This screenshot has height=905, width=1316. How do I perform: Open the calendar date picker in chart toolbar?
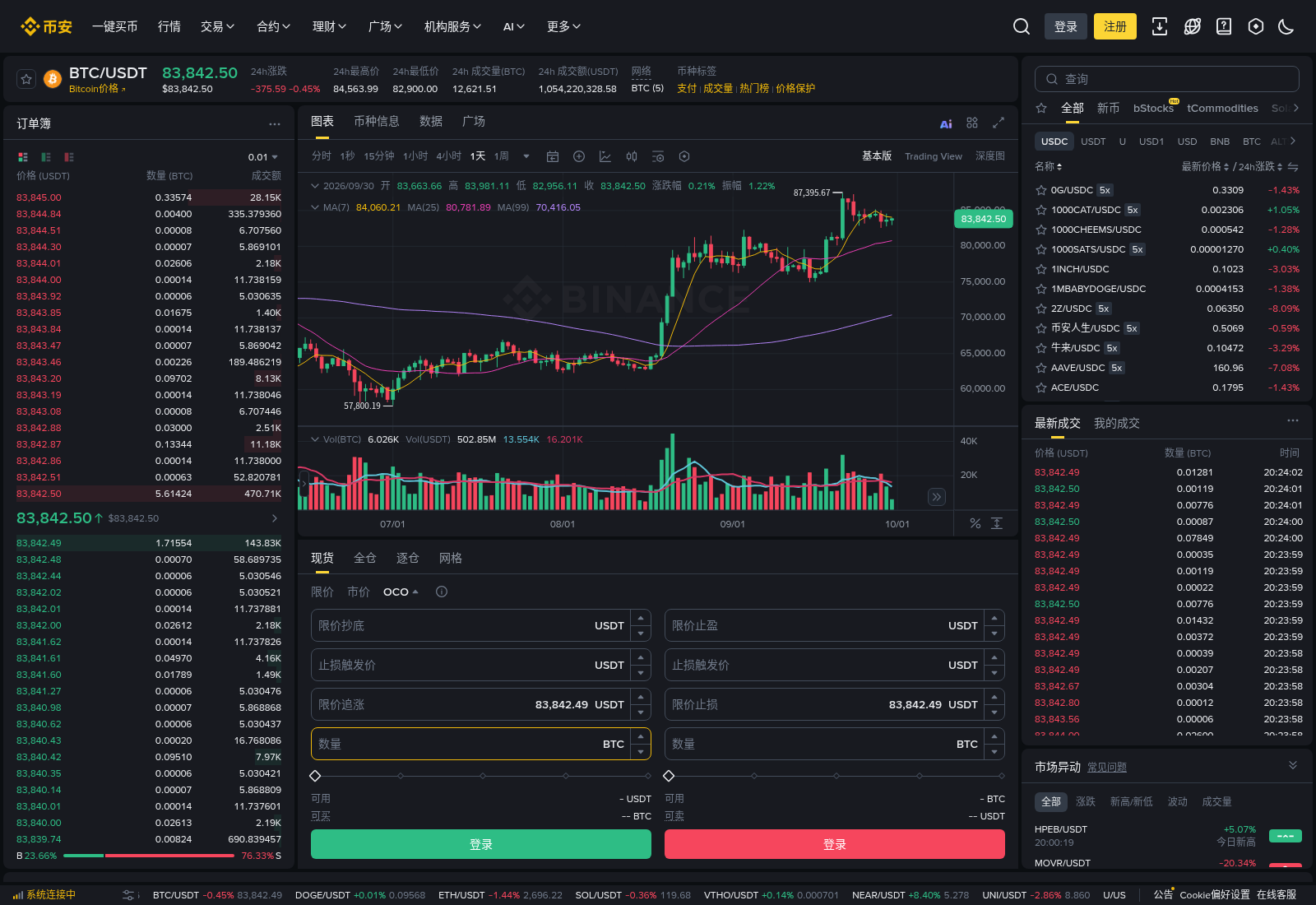coord(553,156)
